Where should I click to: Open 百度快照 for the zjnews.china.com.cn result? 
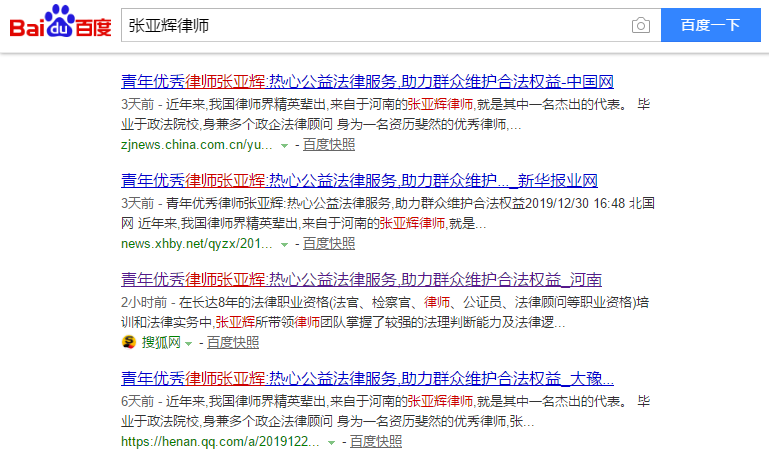pyautogui.click(x=329, y=145)
